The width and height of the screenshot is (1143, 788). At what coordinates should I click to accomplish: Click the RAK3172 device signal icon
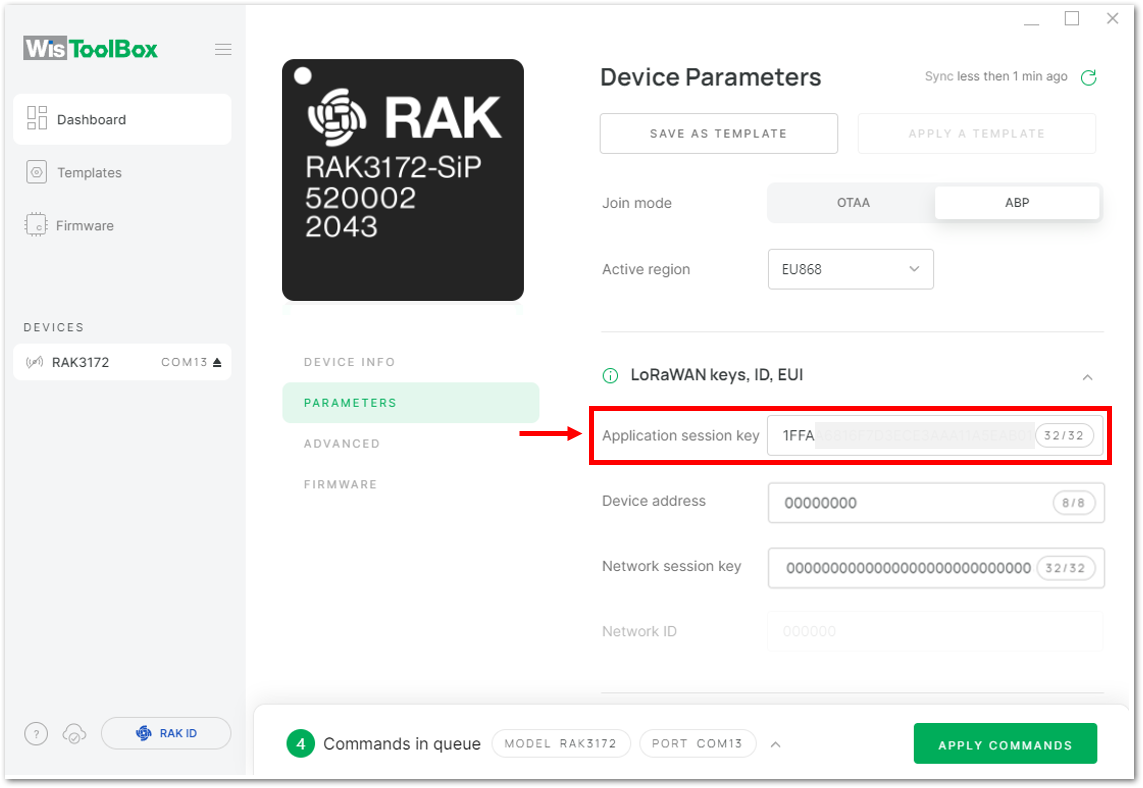[34, 362]
